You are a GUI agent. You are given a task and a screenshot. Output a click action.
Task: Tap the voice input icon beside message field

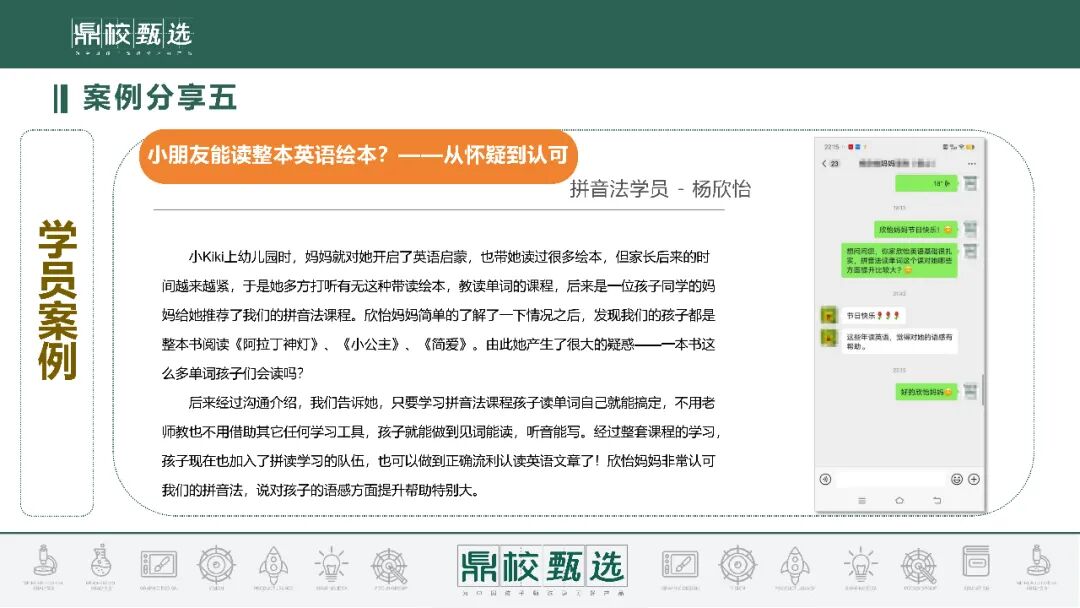pos(825,479)
